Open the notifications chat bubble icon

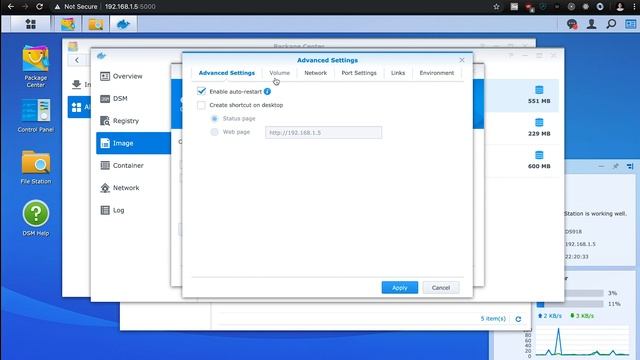[x=572, y=24]
